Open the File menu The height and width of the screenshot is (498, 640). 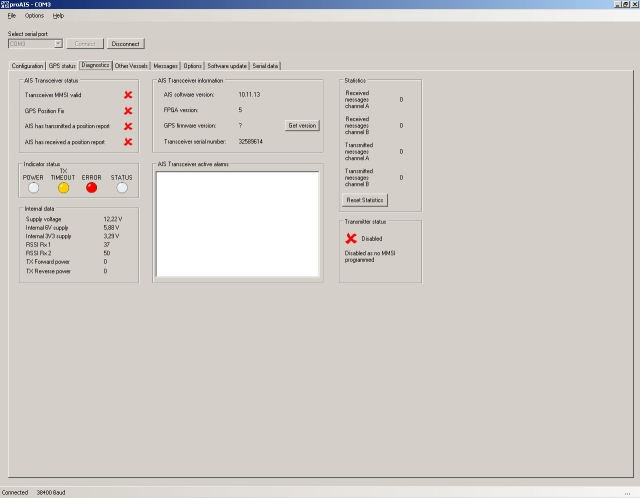click(x=12, y=16)
